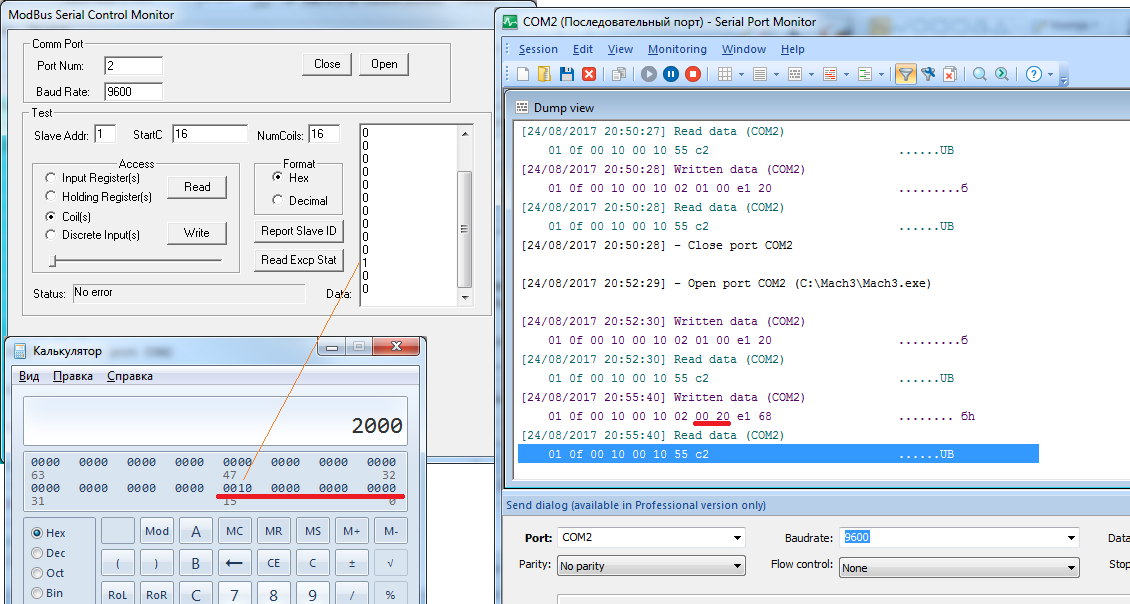Click the Access slider thumb
This screenshot has width=1130, height=604.
pyautogui.click(x=53, y=260)
